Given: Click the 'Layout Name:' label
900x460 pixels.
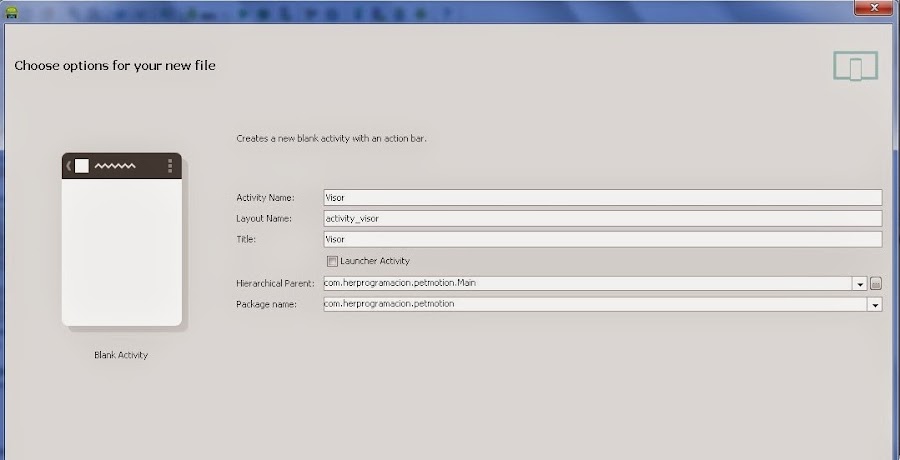Looking at the screenshot, I should pos(264,219).
